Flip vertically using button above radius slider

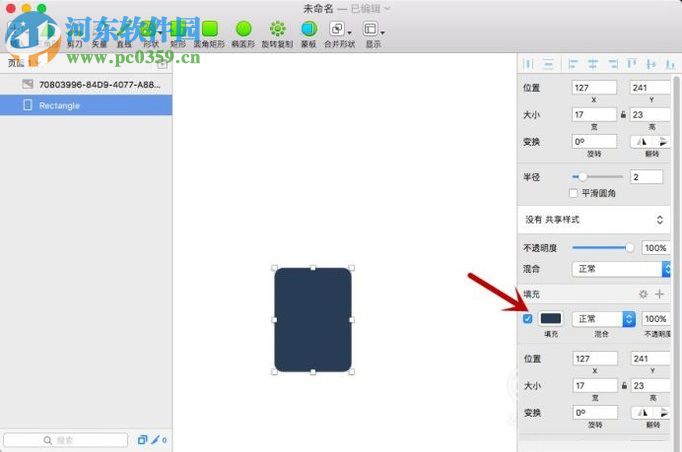coord(662,141)
